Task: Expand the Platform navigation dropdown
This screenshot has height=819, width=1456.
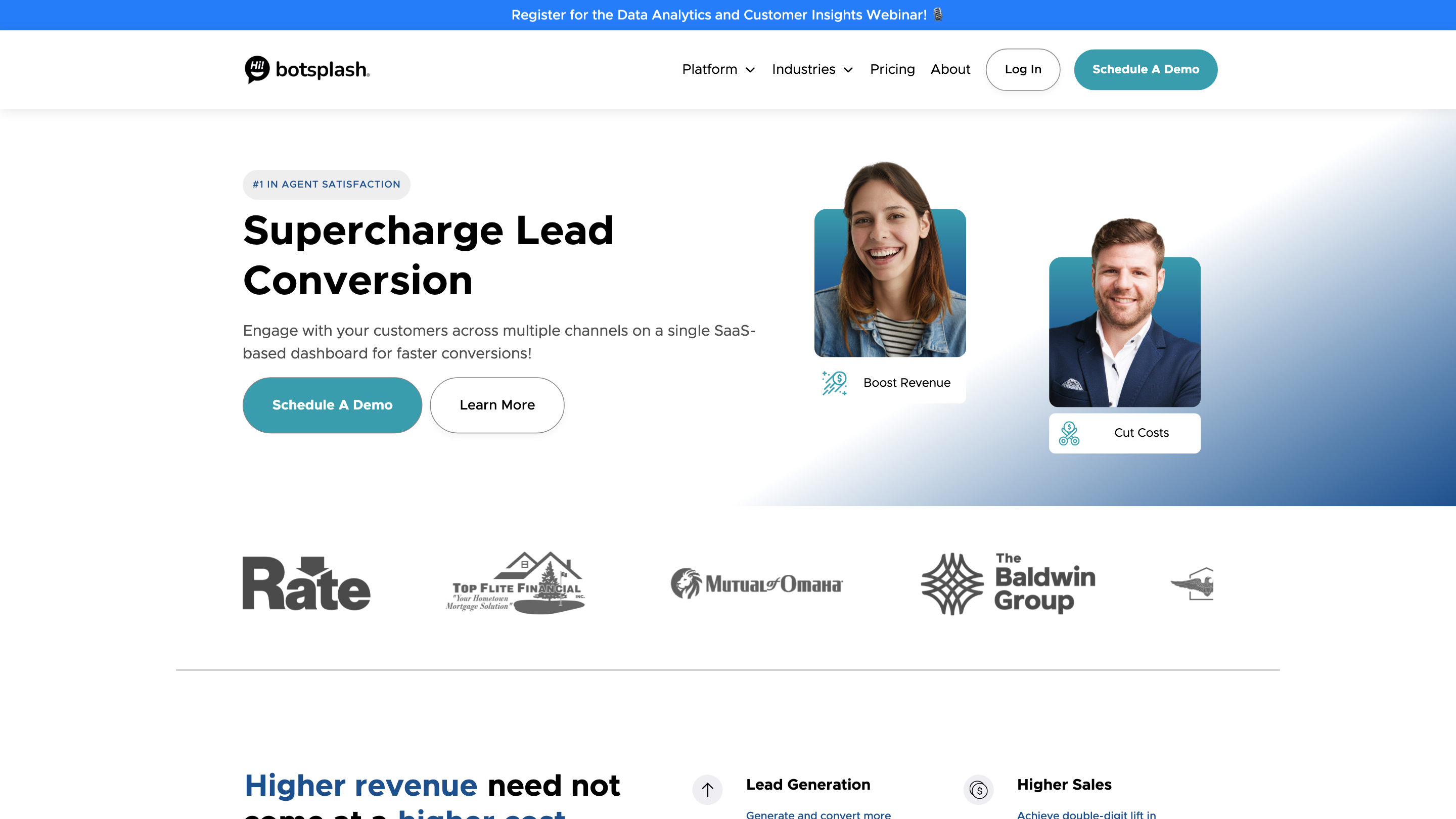Action: tap(718, 69)
